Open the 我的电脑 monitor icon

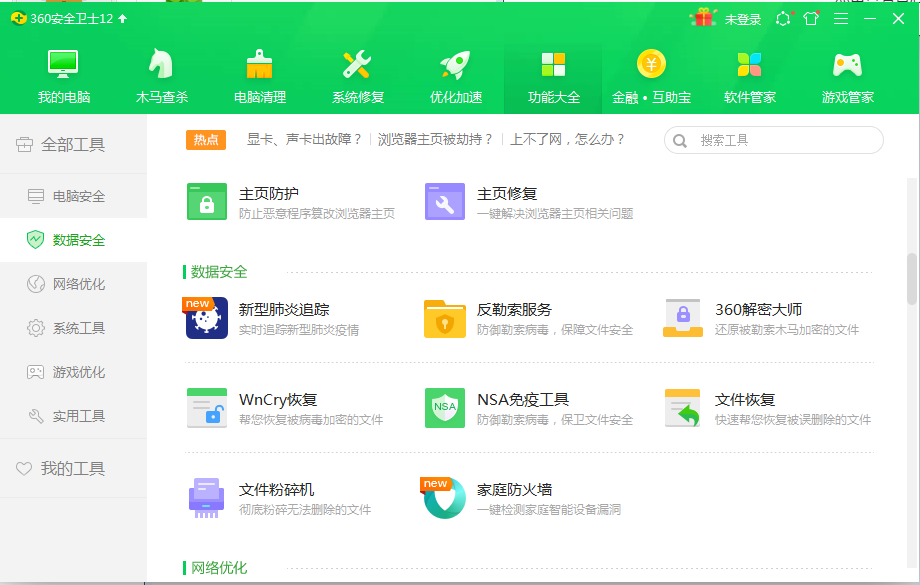63,64
